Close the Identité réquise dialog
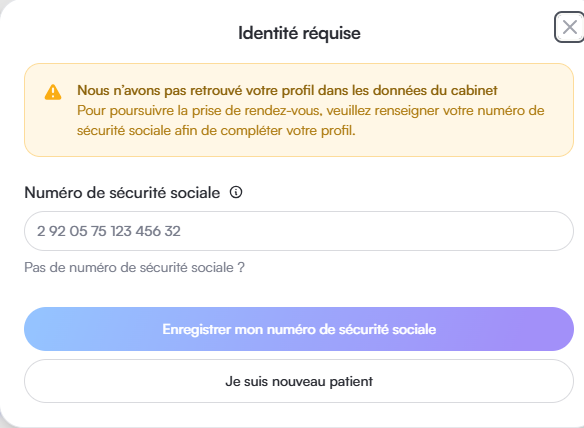Screen dimensions: 584x428 coord(569,27)
